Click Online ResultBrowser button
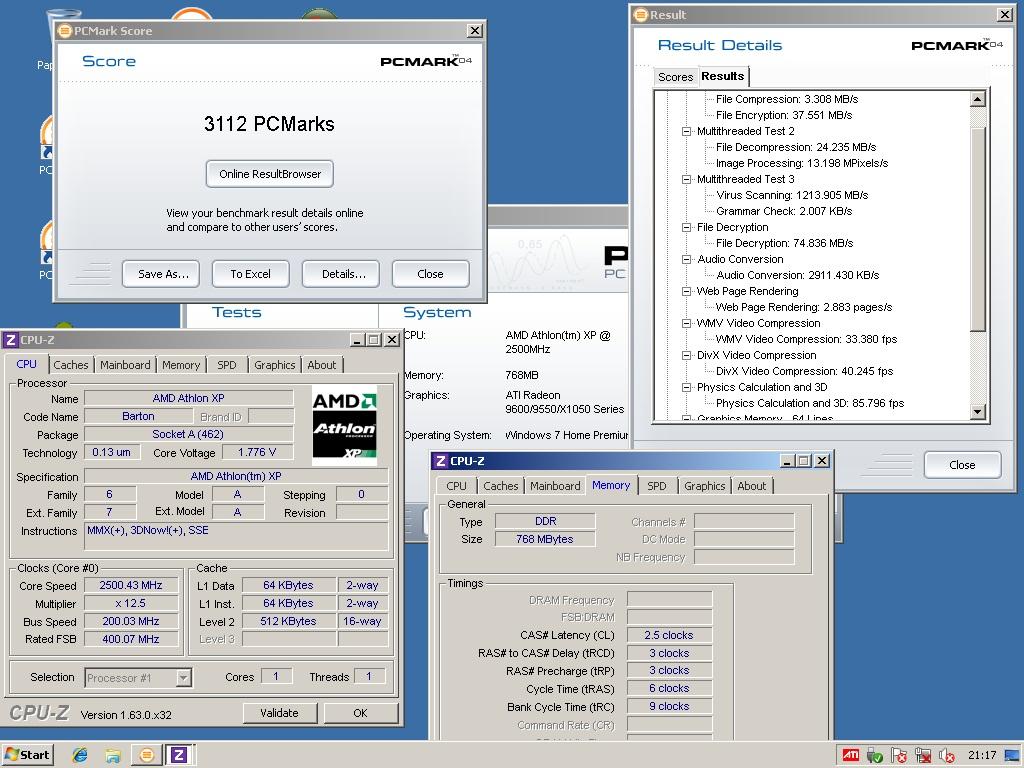This screenshot has height=768, width=1024. (270, 174)
